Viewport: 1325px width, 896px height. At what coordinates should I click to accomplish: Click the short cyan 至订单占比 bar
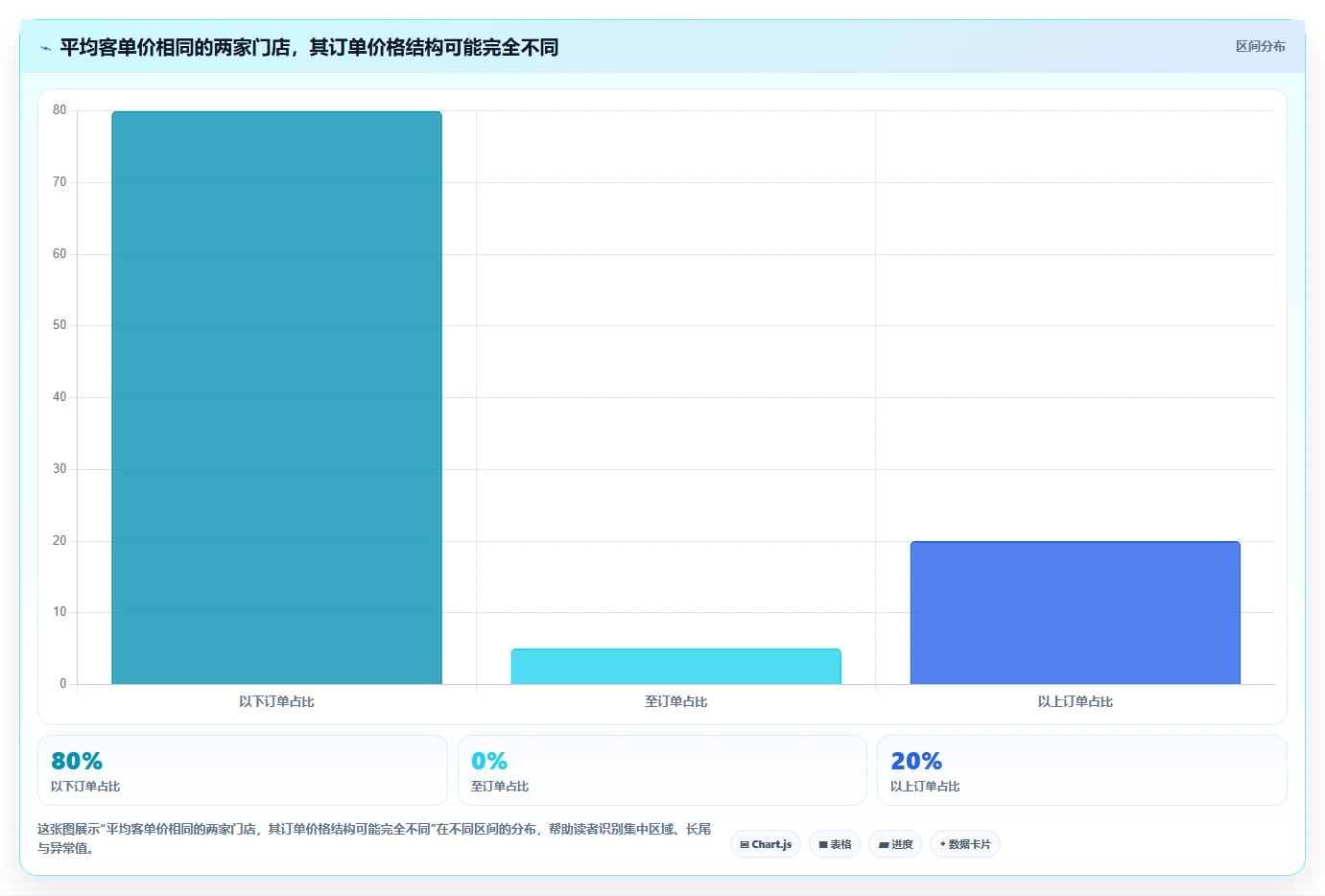[675, 667]
